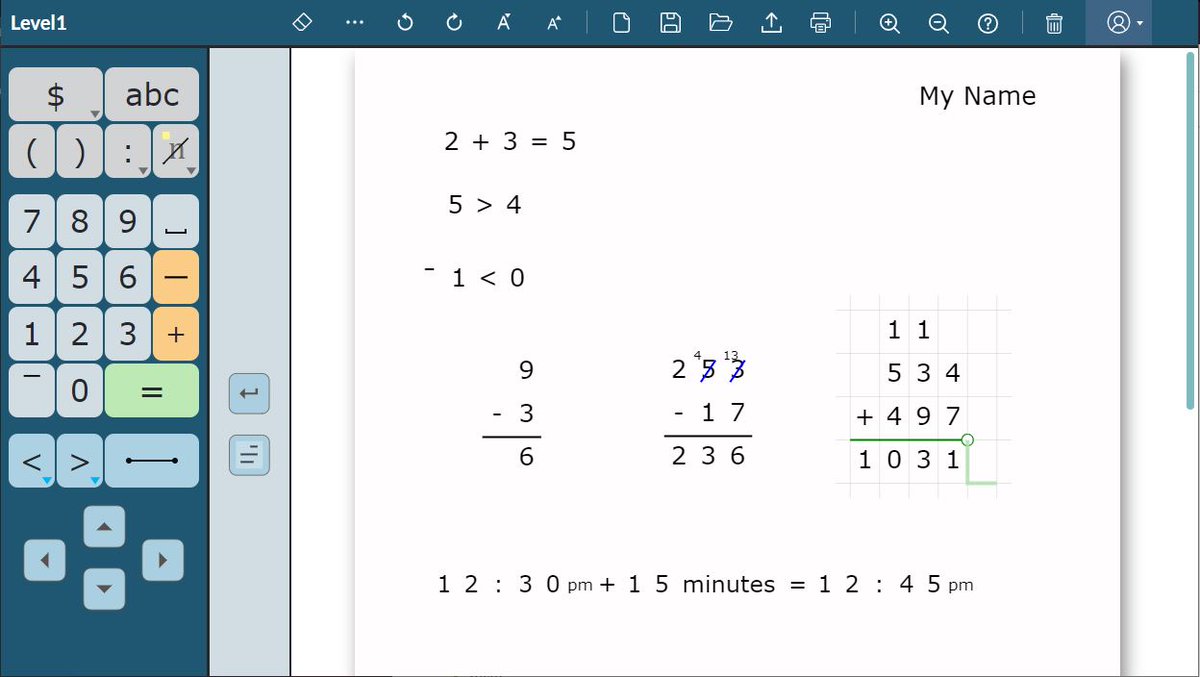
Task: Click the number 3 key
Action: tap(128, 334)
